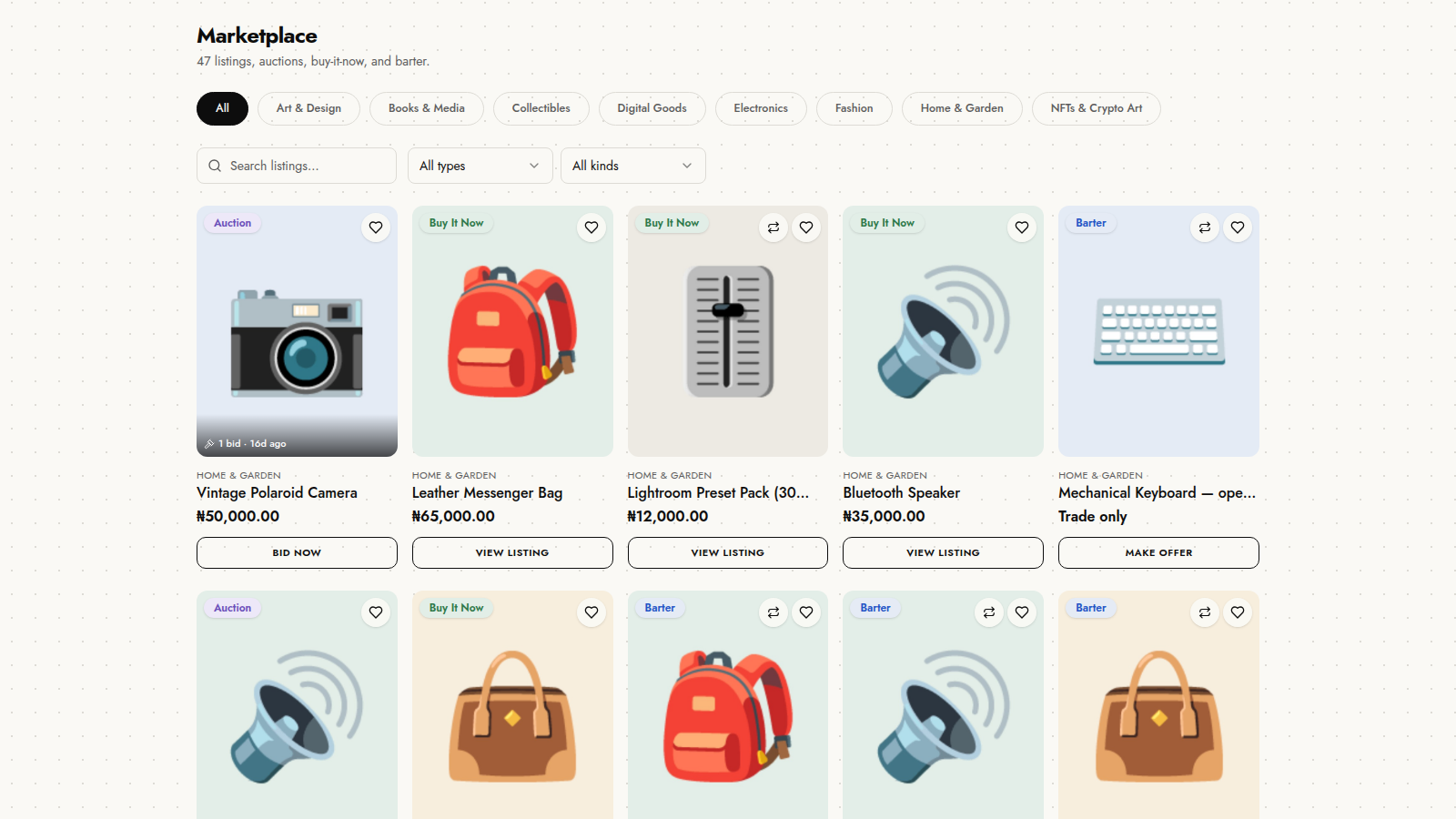
Task: Open the NFTs & Crypto Art category
Action: (x=1097, y=108)
